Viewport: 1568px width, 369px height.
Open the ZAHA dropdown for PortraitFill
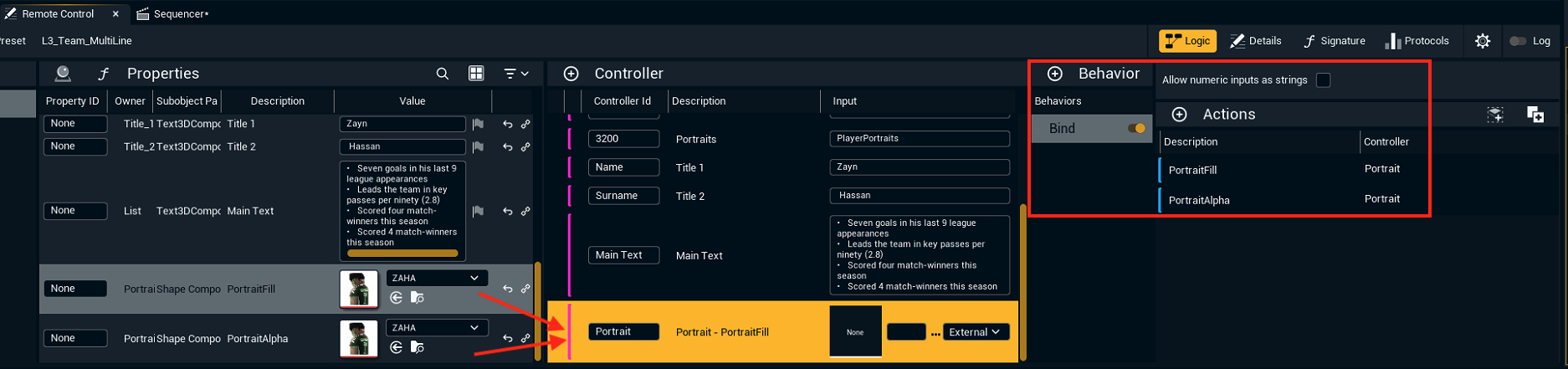435,278
